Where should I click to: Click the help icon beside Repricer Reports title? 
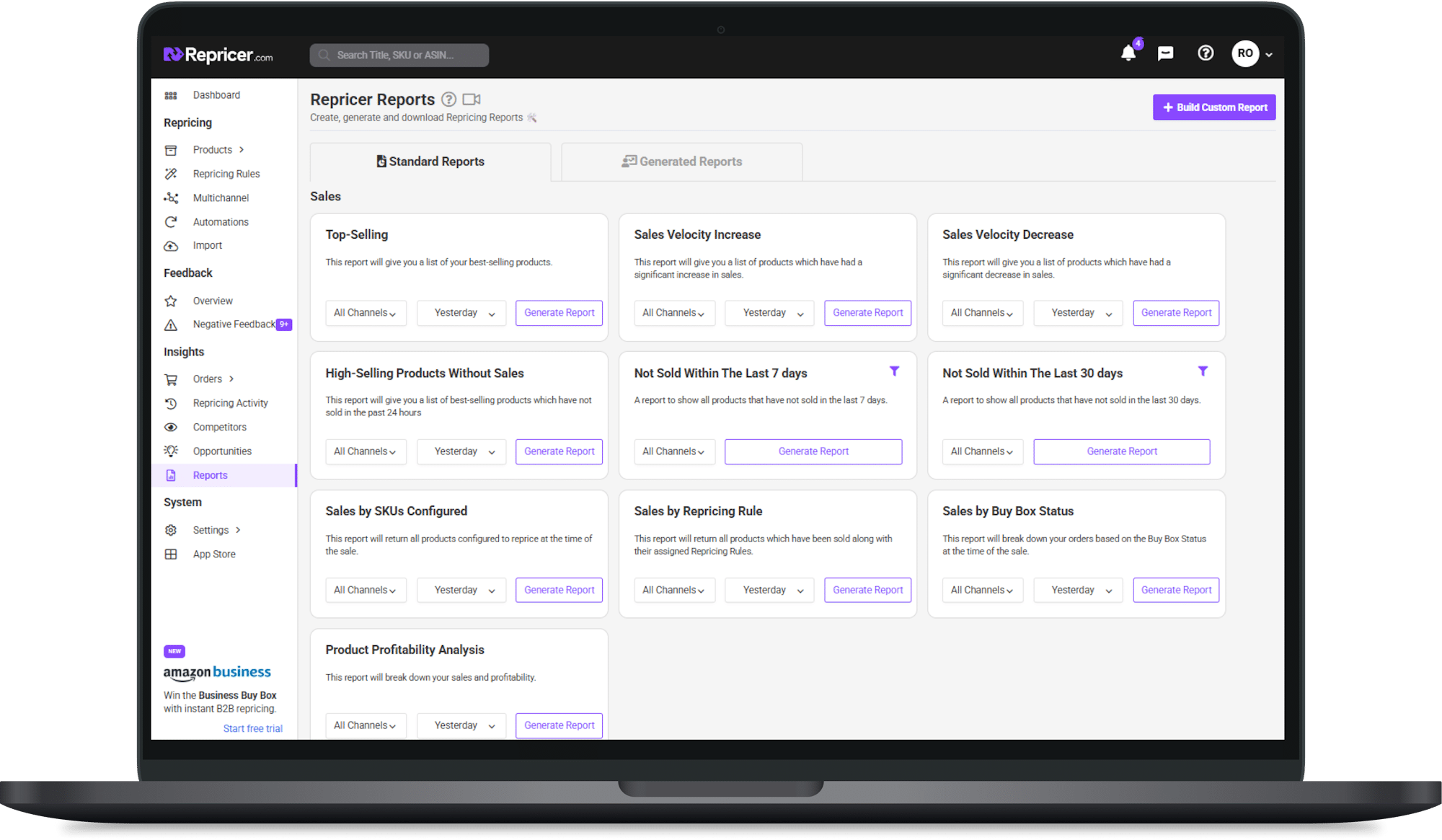[448, 100]
